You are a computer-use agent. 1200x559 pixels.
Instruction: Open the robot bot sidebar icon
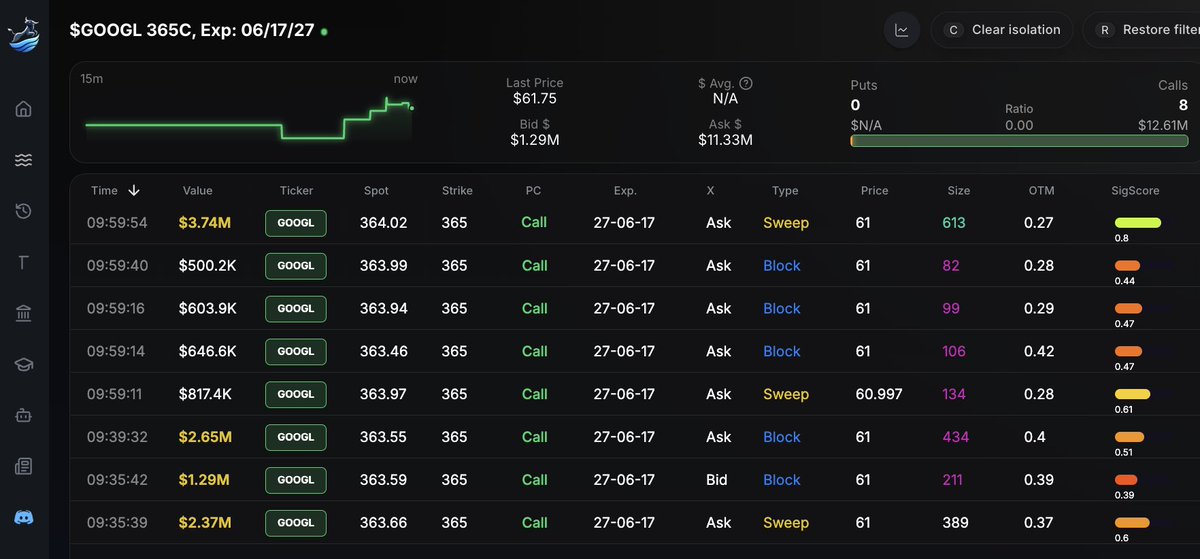point(24,415)
